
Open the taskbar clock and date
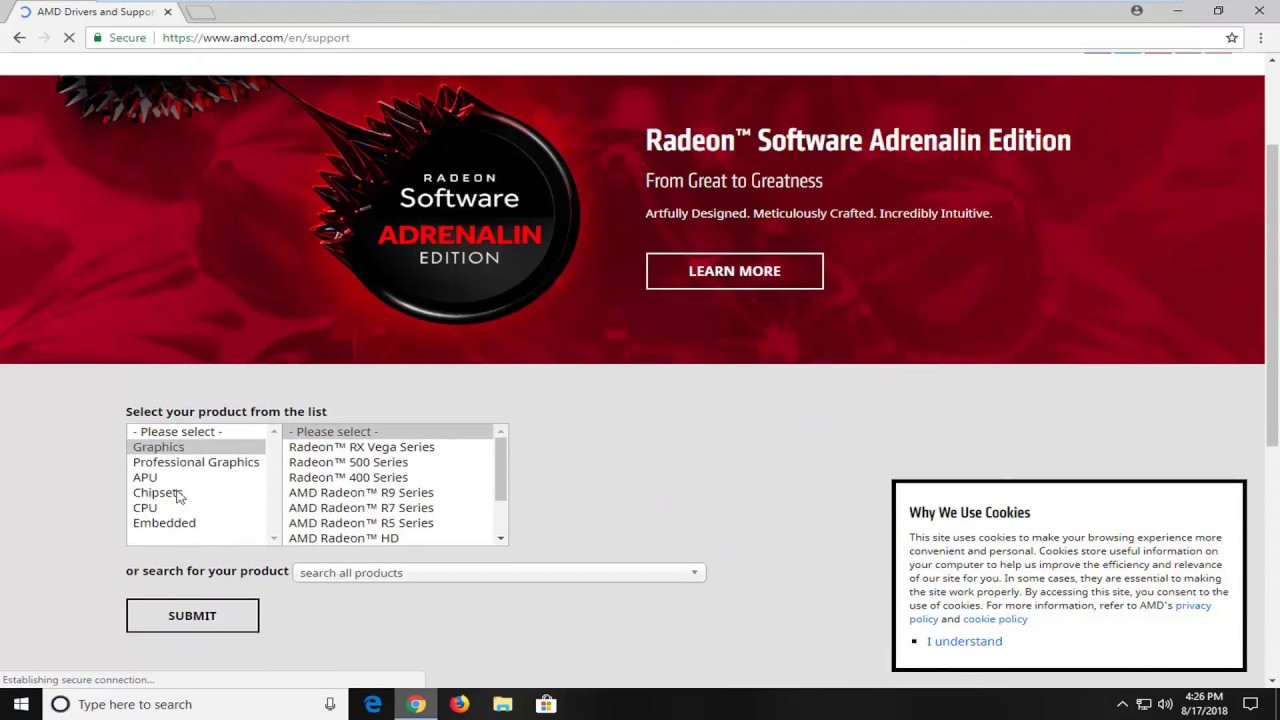coord(1204,704)
